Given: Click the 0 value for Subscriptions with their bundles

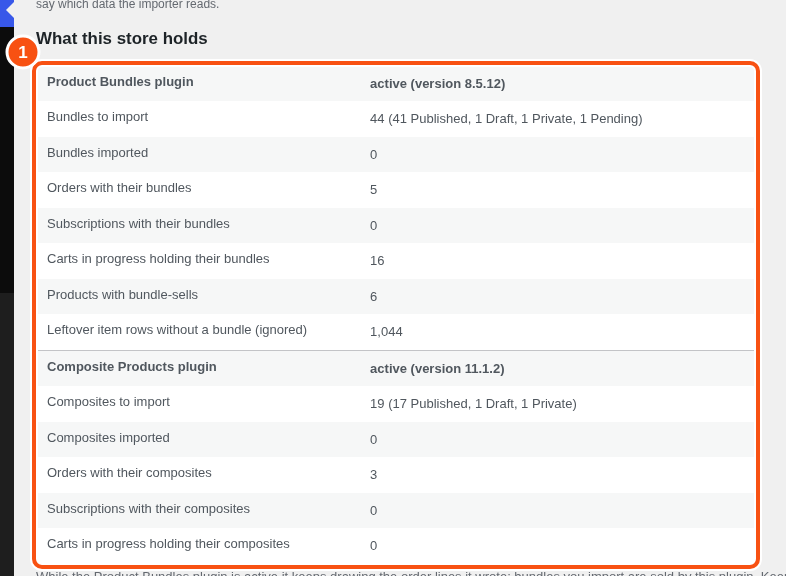Looking at the screenshot, I should [x=373, y=226].
